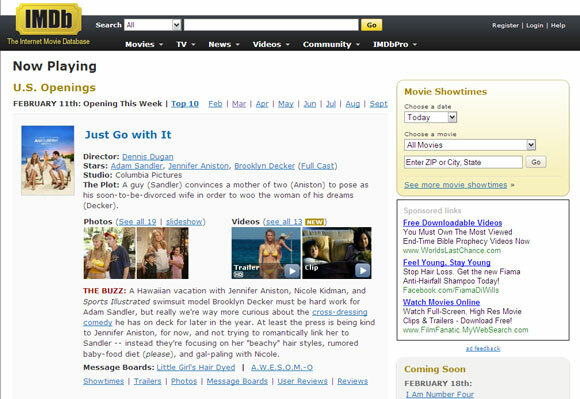Open I Am Number Four link

439,395
